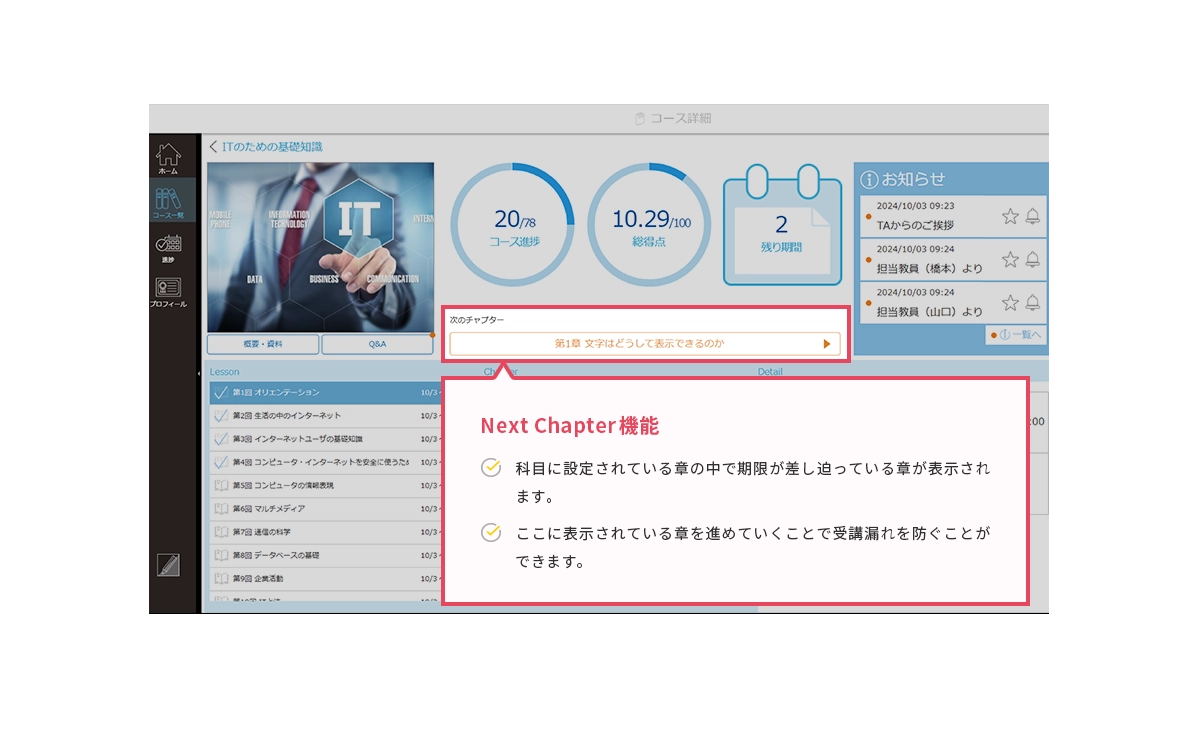This screenshot has height=740, width=1200.
Task: Click bell icon on TAからのご挨拶 notice
Action: (x=1033, y=216)
